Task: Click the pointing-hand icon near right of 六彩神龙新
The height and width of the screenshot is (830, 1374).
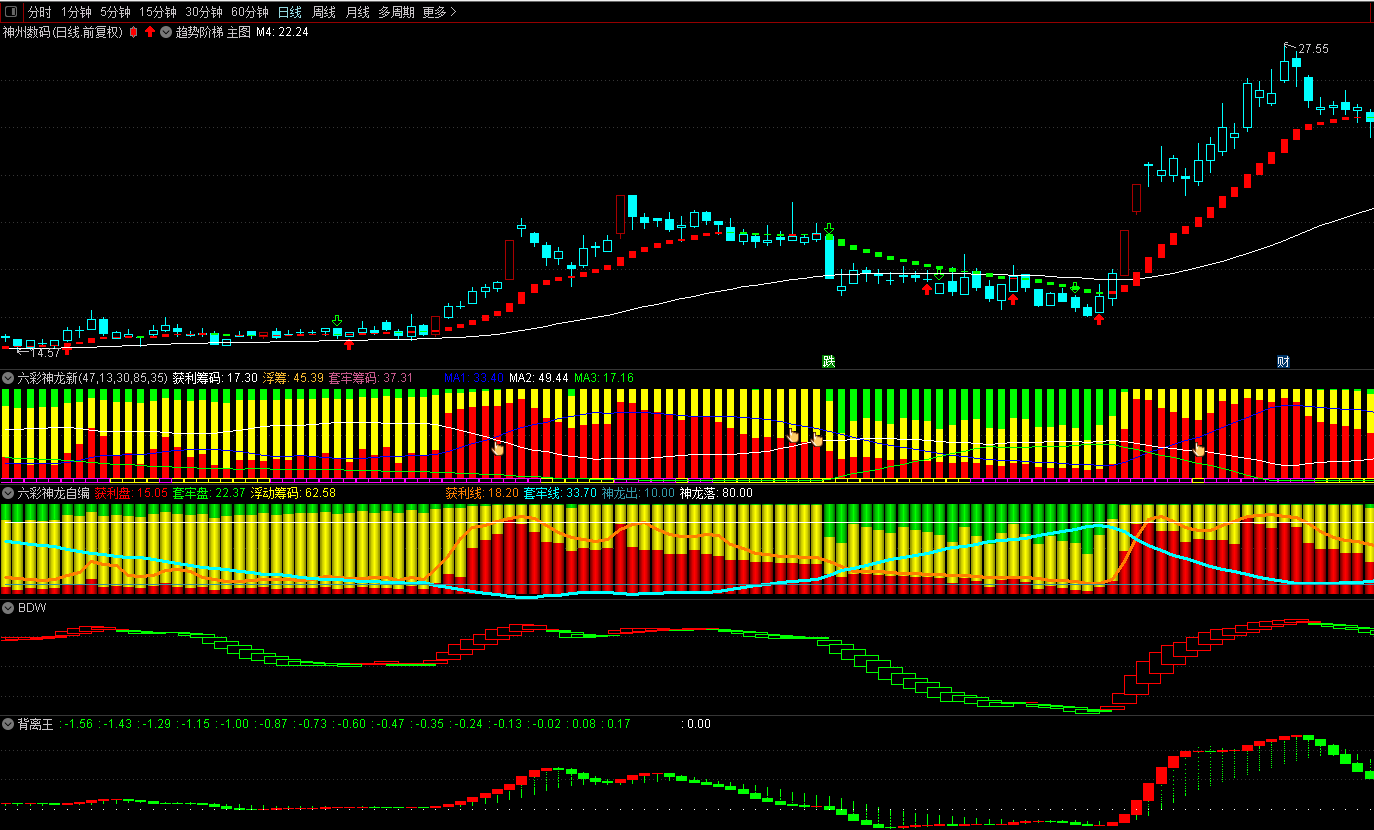Action: tap(1200, 449)
